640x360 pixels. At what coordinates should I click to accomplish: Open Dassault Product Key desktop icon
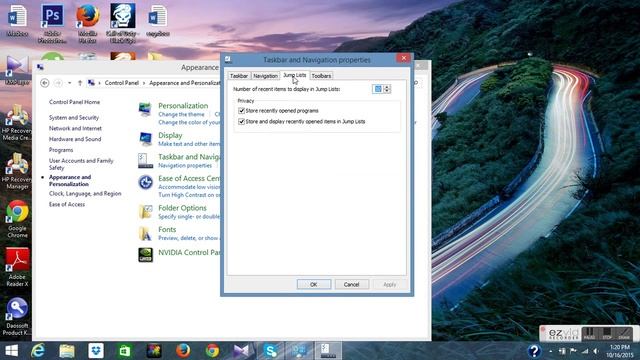(x=17, y=316)
